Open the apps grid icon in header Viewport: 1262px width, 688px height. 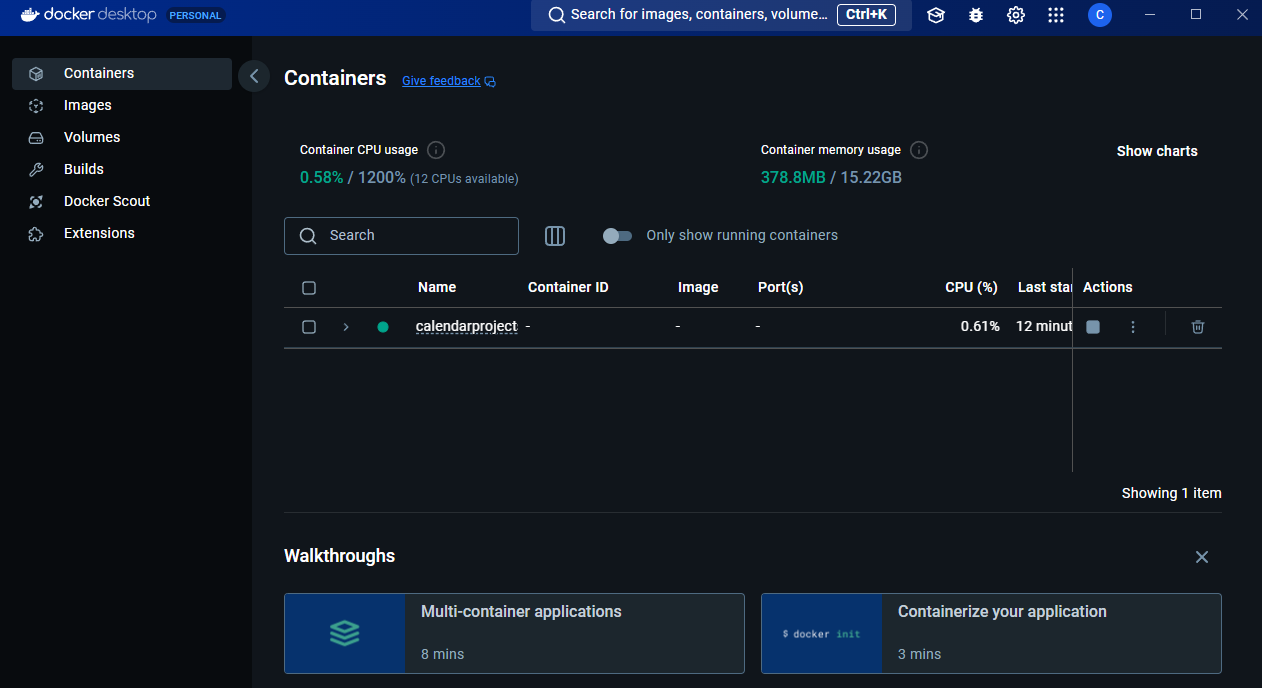[x=1056, y=15]
